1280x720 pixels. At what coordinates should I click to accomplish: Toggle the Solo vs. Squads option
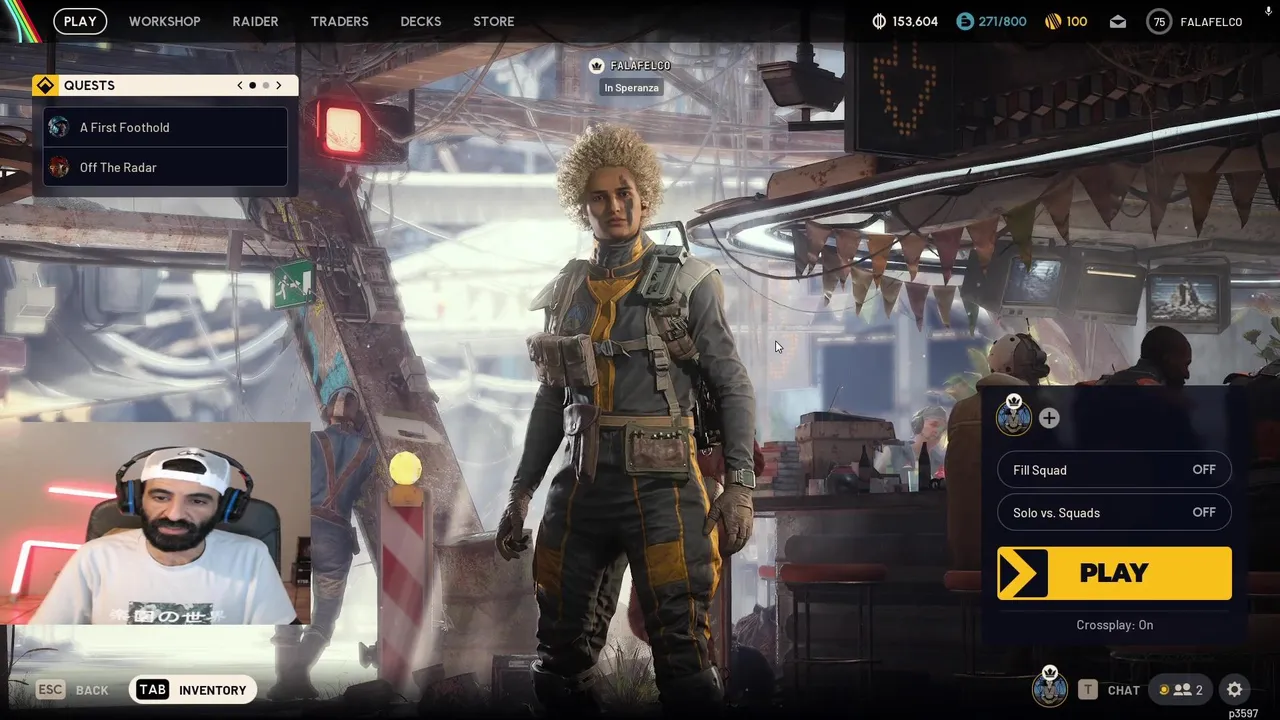tap(1114, 512)
